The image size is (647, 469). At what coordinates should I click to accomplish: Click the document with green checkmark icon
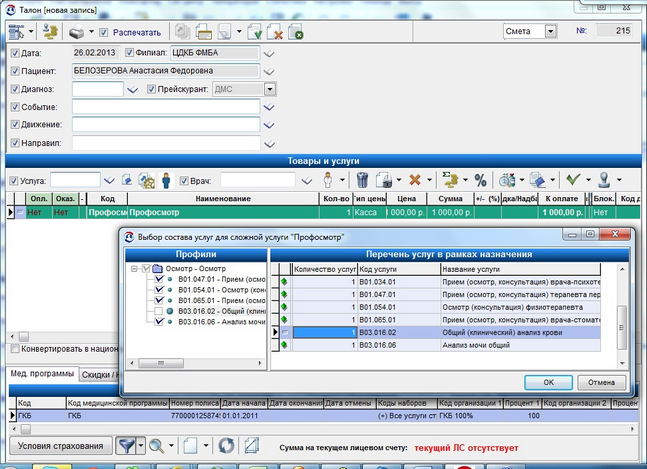[254, 32]
